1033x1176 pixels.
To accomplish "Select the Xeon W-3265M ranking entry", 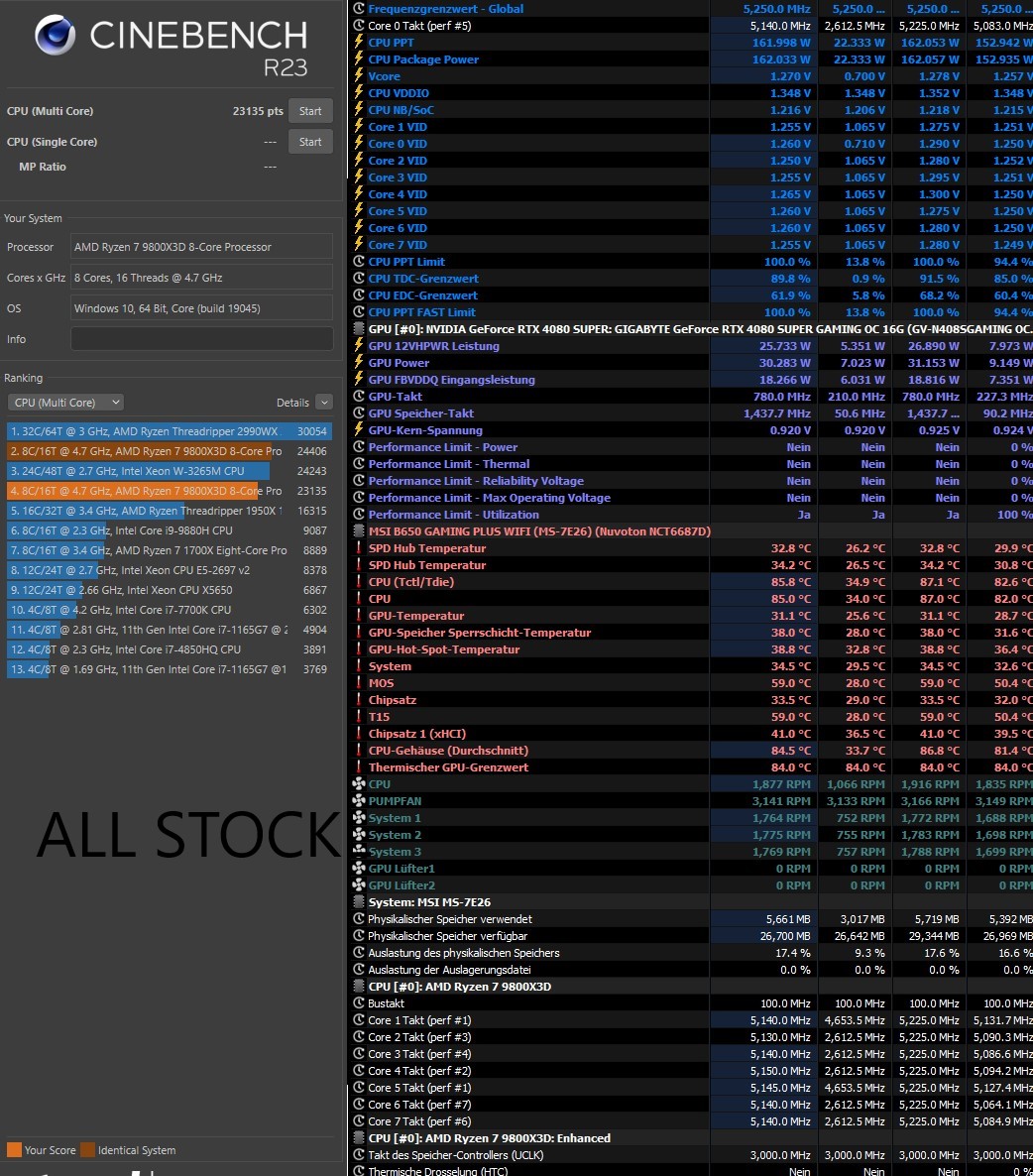I will point(169,471).
